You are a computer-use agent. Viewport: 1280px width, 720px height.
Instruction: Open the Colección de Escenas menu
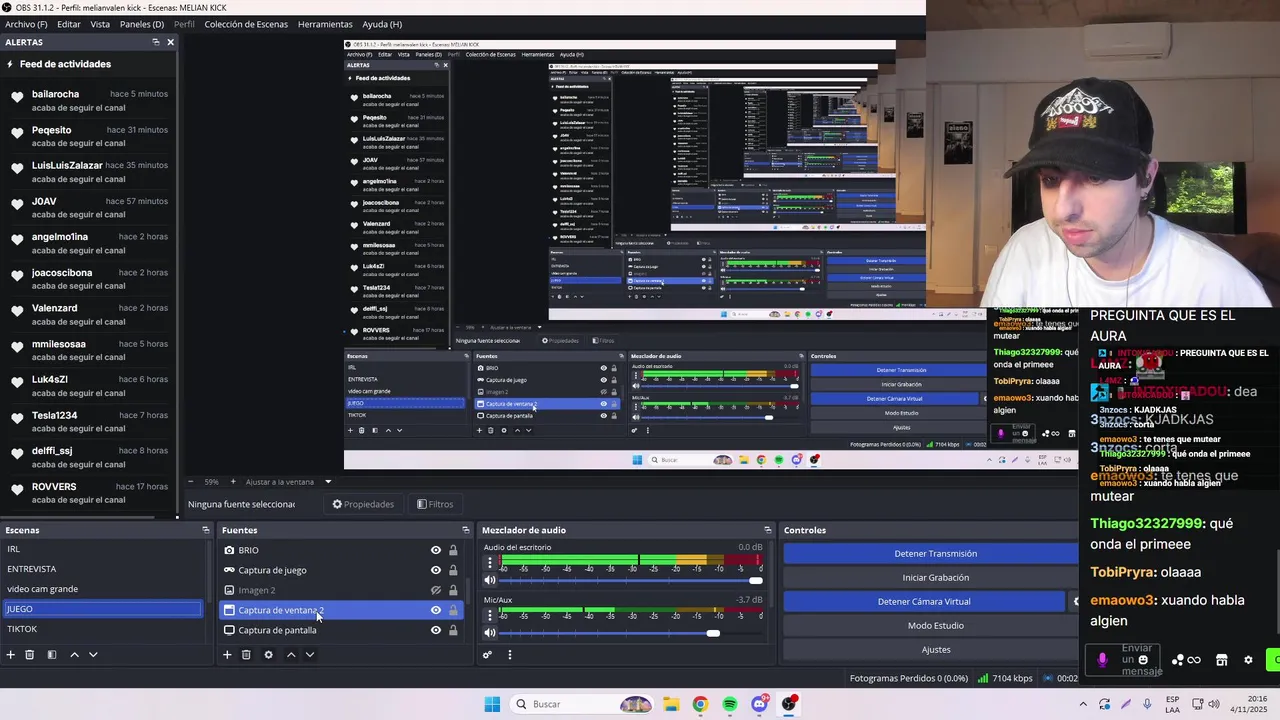click(x=246, y=24)
